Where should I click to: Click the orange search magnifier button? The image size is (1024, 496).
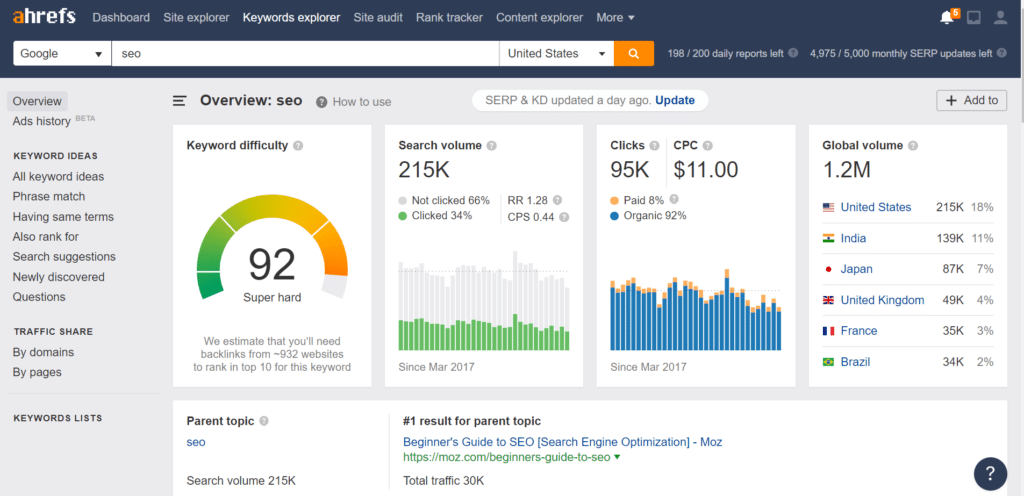pos(633,54)
